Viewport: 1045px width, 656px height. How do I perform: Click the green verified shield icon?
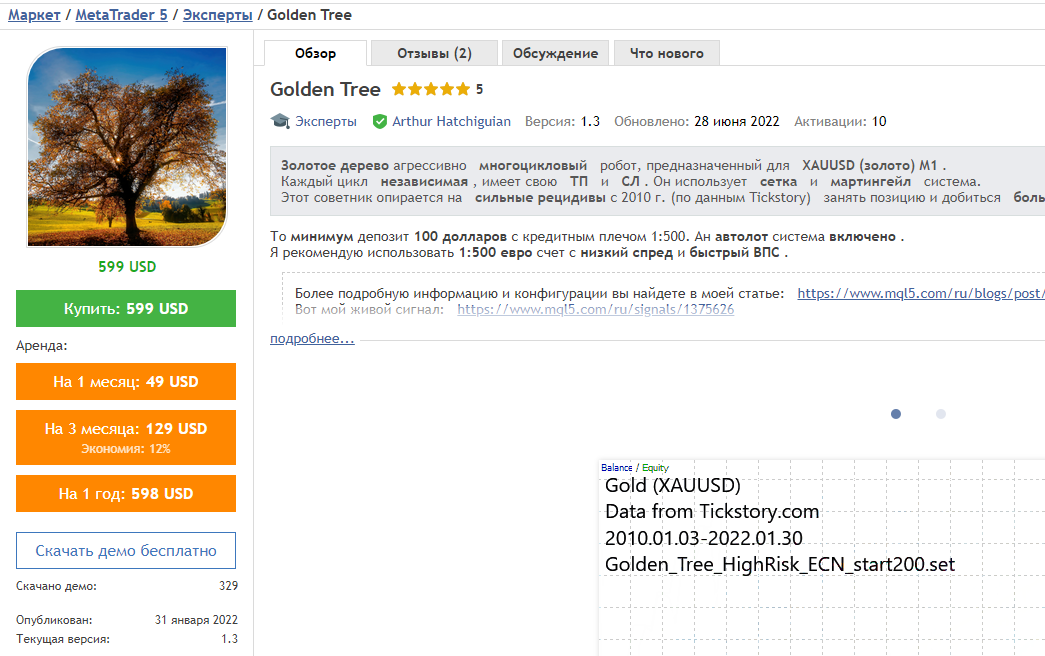380,121
